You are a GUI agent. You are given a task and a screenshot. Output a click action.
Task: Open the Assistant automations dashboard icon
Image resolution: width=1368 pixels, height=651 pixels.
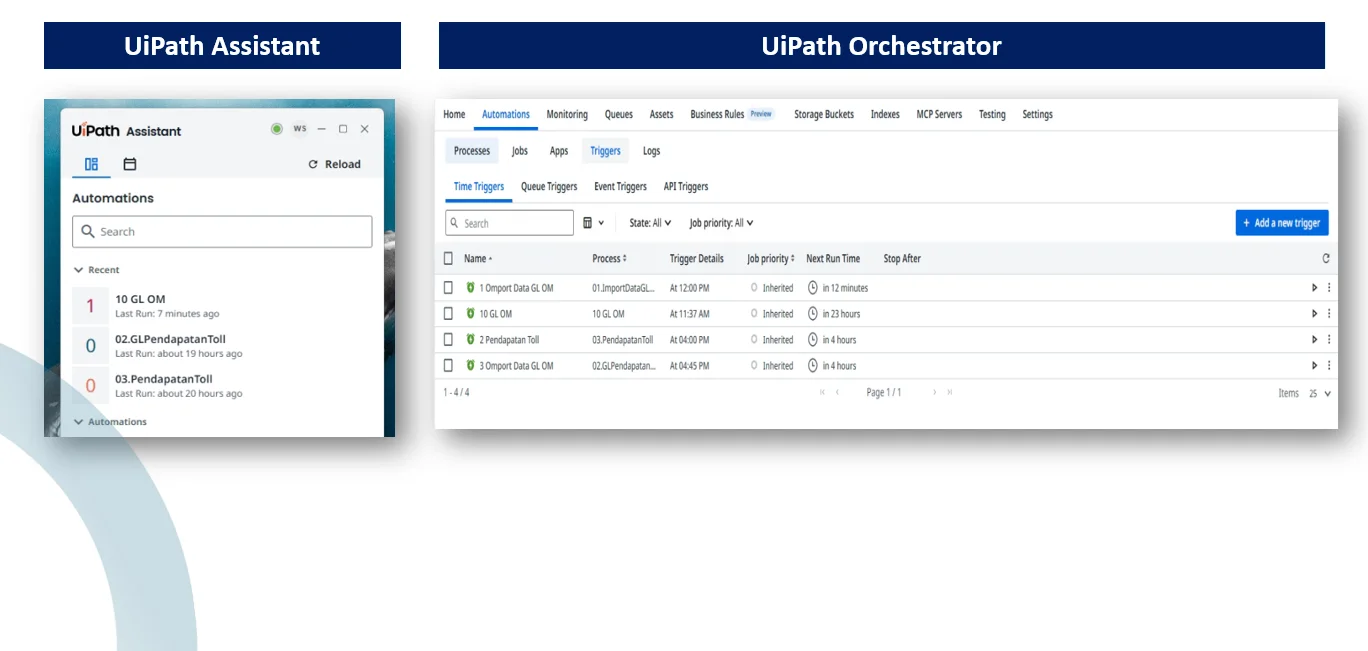(x=91, y=164)
